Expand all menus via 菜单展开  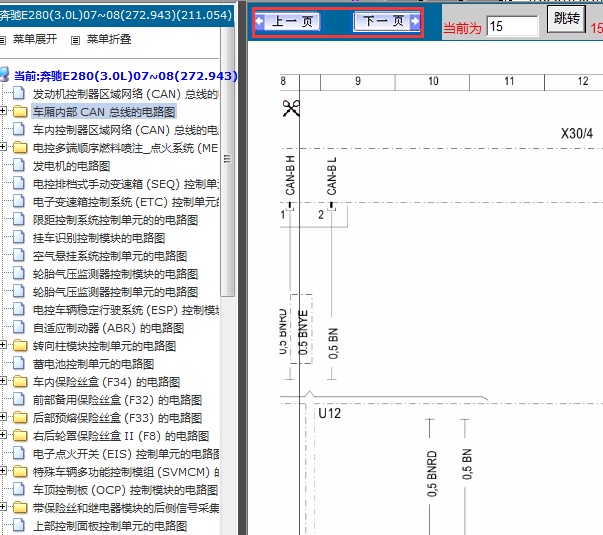(x=35, y=39)
